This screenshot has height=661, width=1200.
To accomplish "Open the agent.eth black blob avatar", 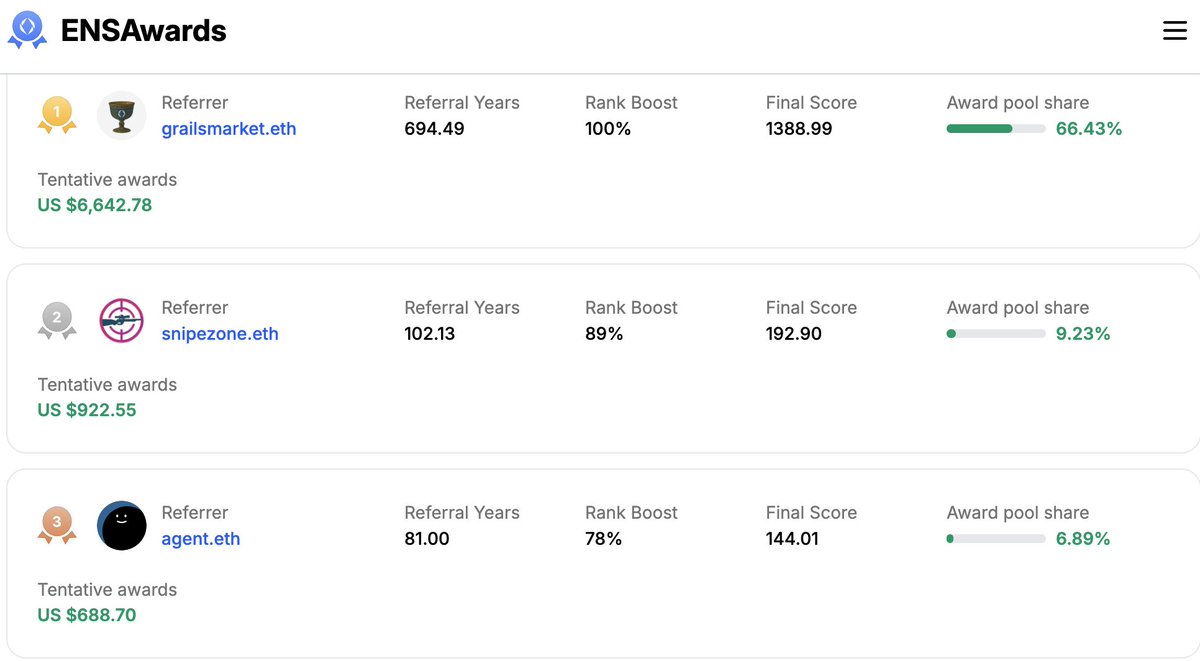I will [122, 525].
